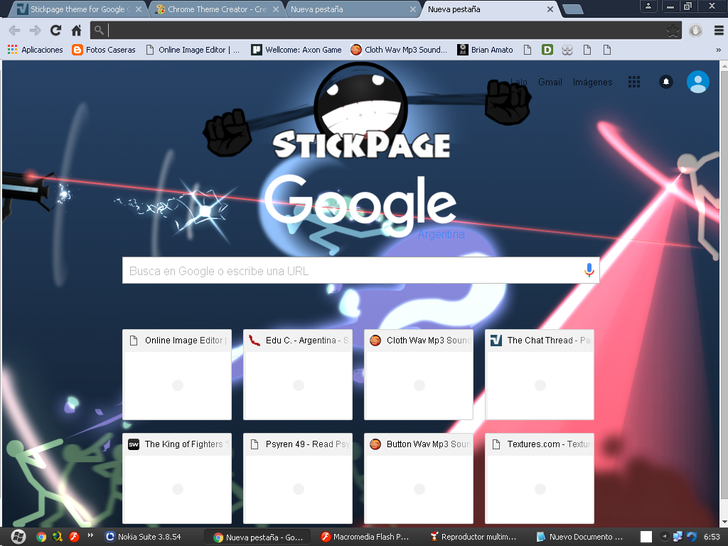Close the active Nueva pestaña tab
Image resolution: width=728 pixels, height=546 pixels.
click(550, 9)
